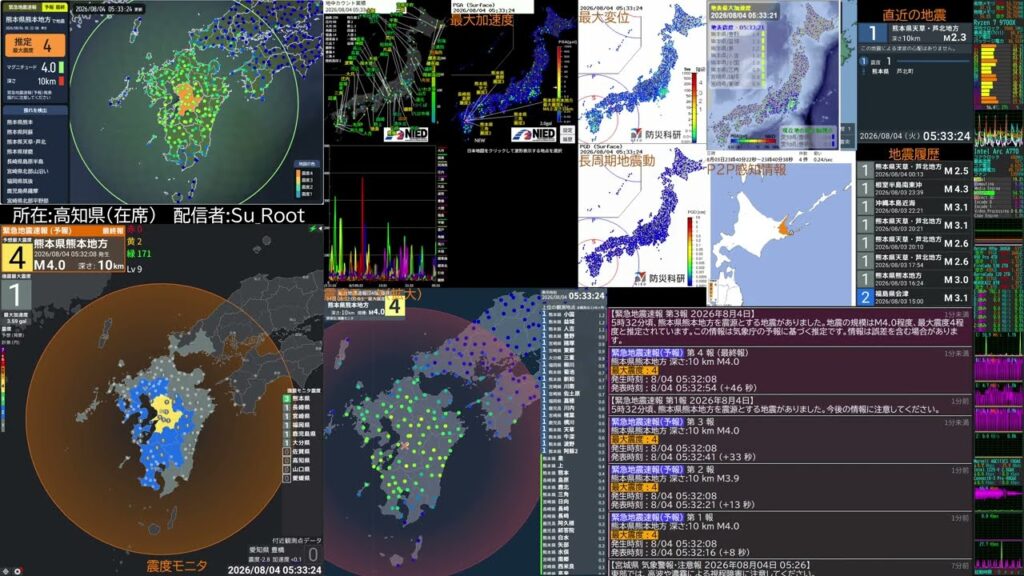Click the gray intensity 1 box in 震度モニタ panel
1024x576 pixels.
(15, 295)
